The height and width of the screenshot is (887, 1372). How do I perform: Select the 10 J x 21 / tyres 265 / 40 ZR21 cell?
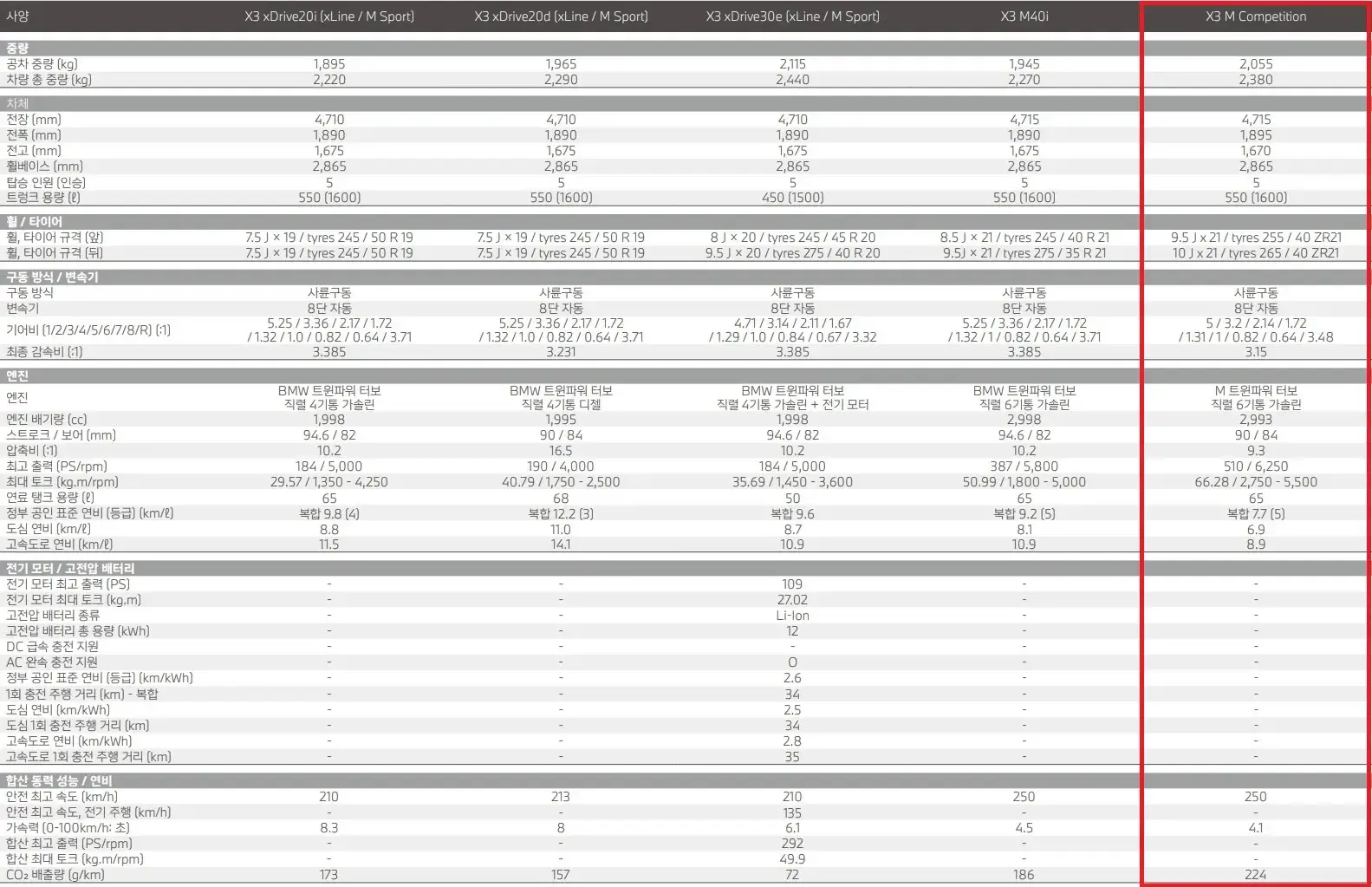click(x=1256, y=253)
